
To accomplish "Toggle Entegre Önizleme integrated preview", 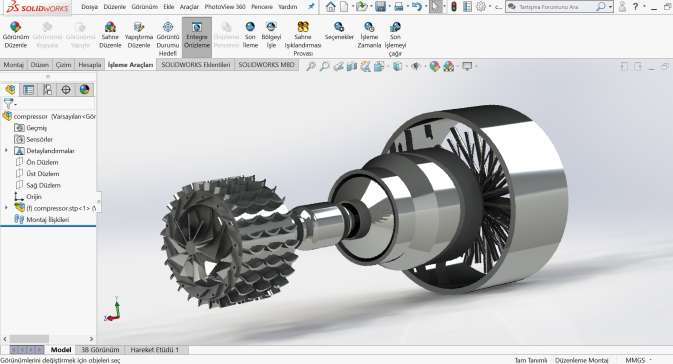I will pos(197,37).
